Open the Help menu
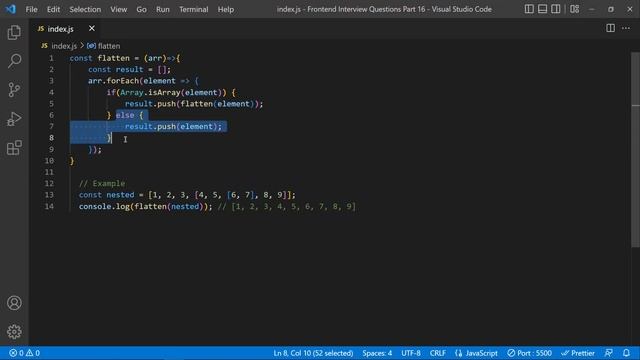The image size is (640, 360). click(x=226, y=9)
